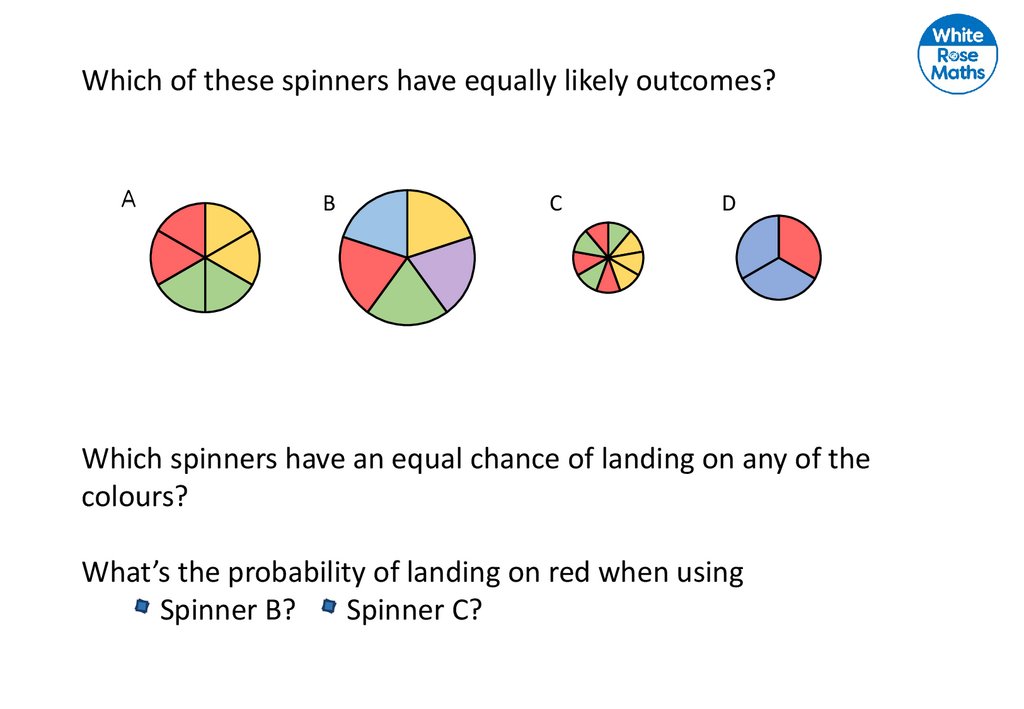Select spinner A pie chart
Screen dimensions: 1024x709
tap(205, 257)
